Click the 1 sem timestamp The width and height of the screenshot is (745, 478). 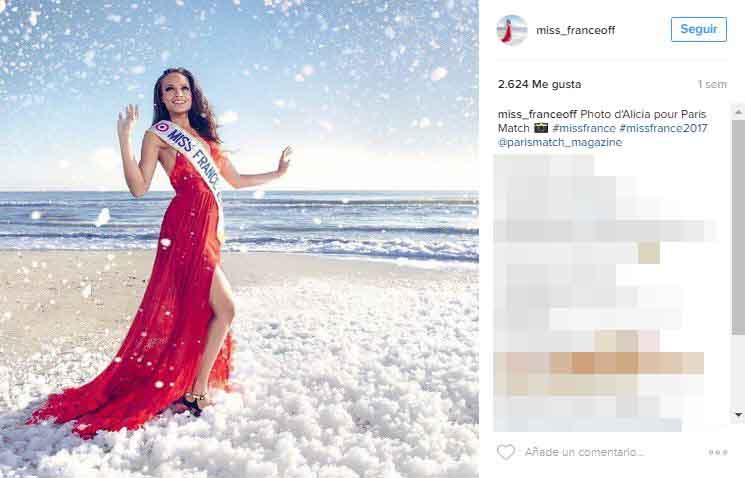(712, 85)
